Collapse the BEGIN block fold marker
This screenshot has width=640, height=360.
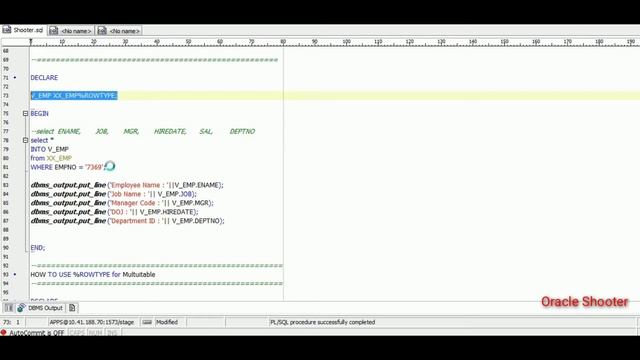(25, 113)
